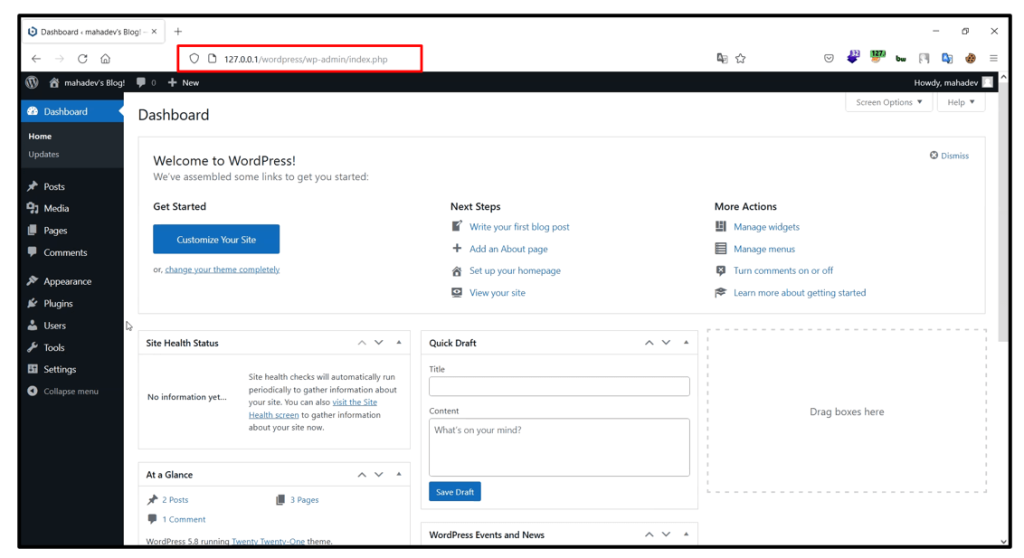Move Quick Draft box down
1024x558 pixels.
coord(666,342)
